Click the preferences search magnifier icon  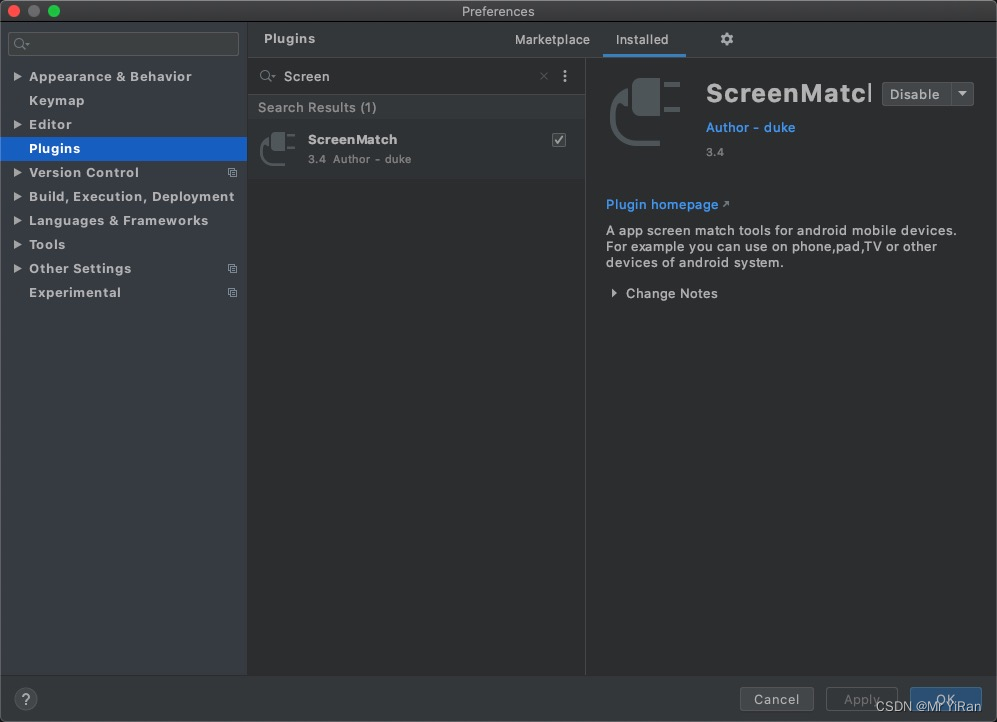[x=21, y=44]
